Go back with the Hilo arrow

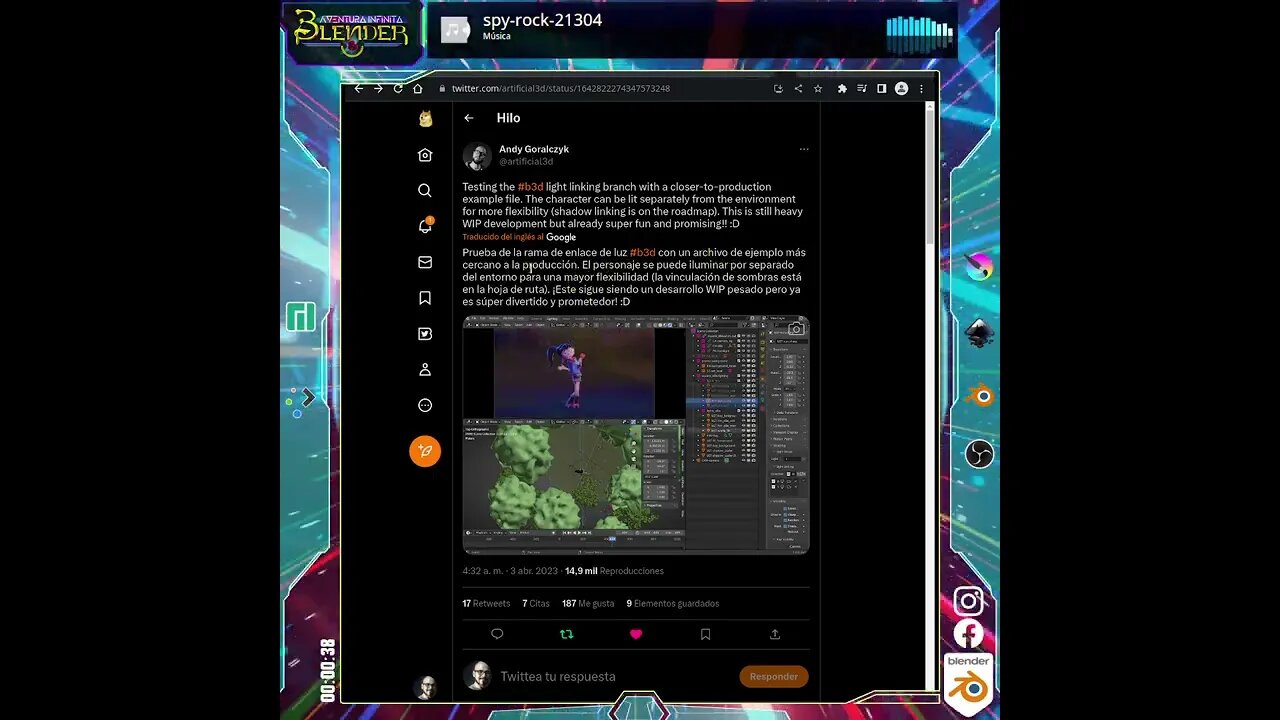pyautogui.click(x=469, y=118)
